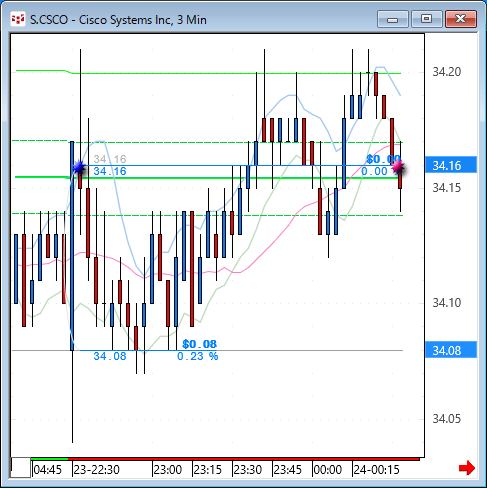Click the 34.05 price scale value
This screenshot has height=488, width=487.
[447, 418]
